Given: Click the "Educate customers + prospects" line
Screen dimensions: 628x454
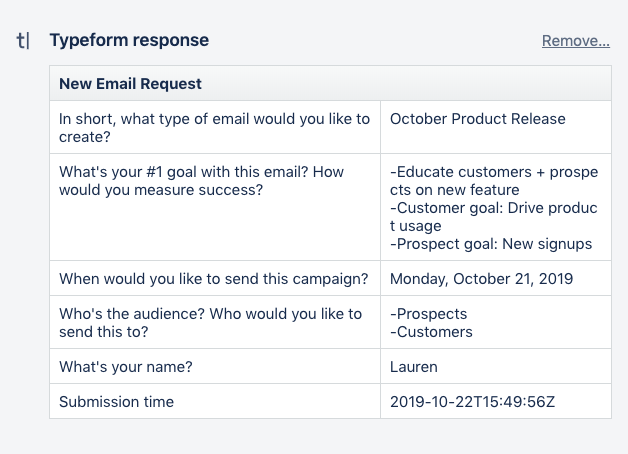Looking at the screenshot, I should click(x=494, y=180).
